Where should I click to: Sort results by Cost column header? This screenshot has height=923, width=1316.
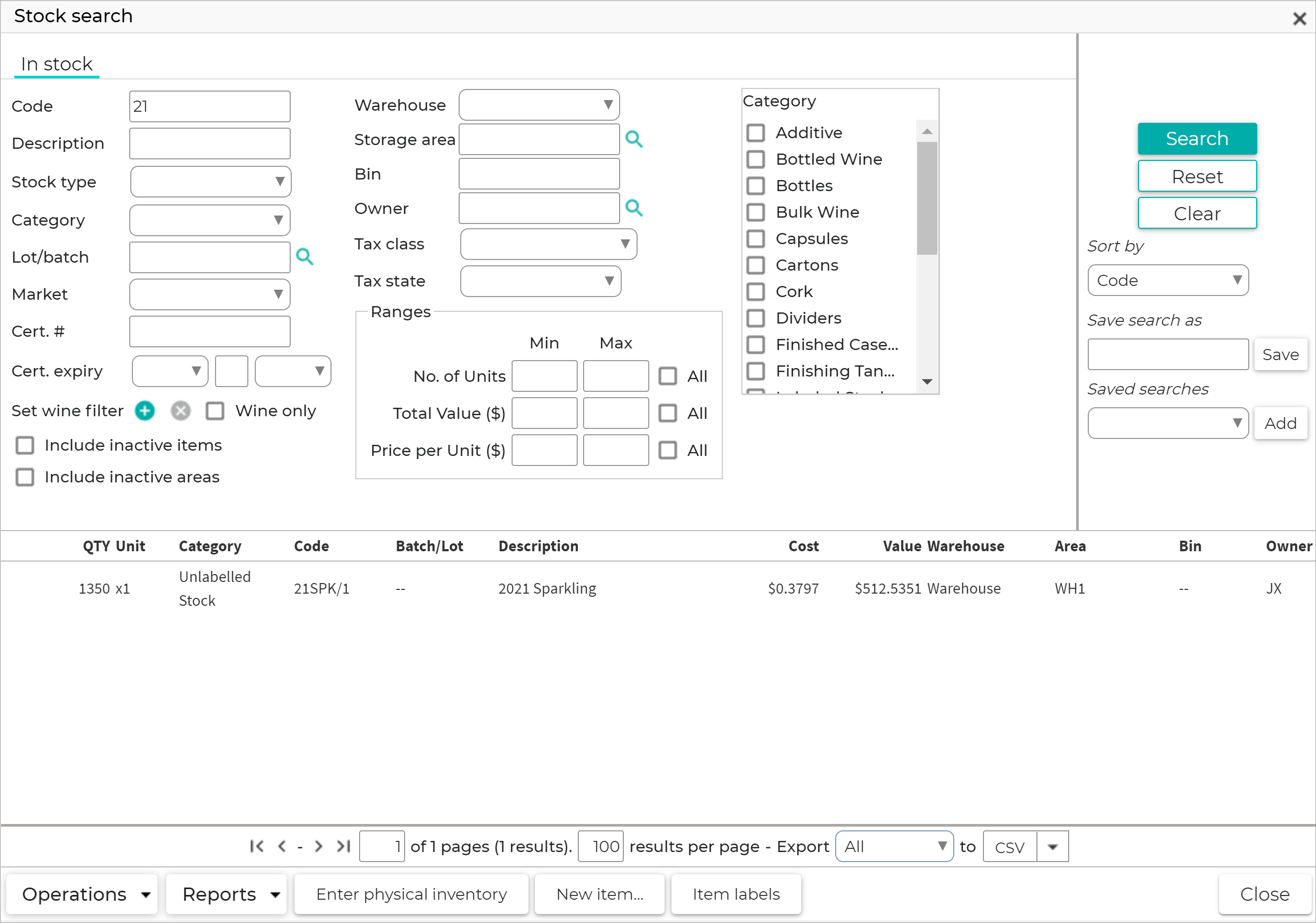803,546
